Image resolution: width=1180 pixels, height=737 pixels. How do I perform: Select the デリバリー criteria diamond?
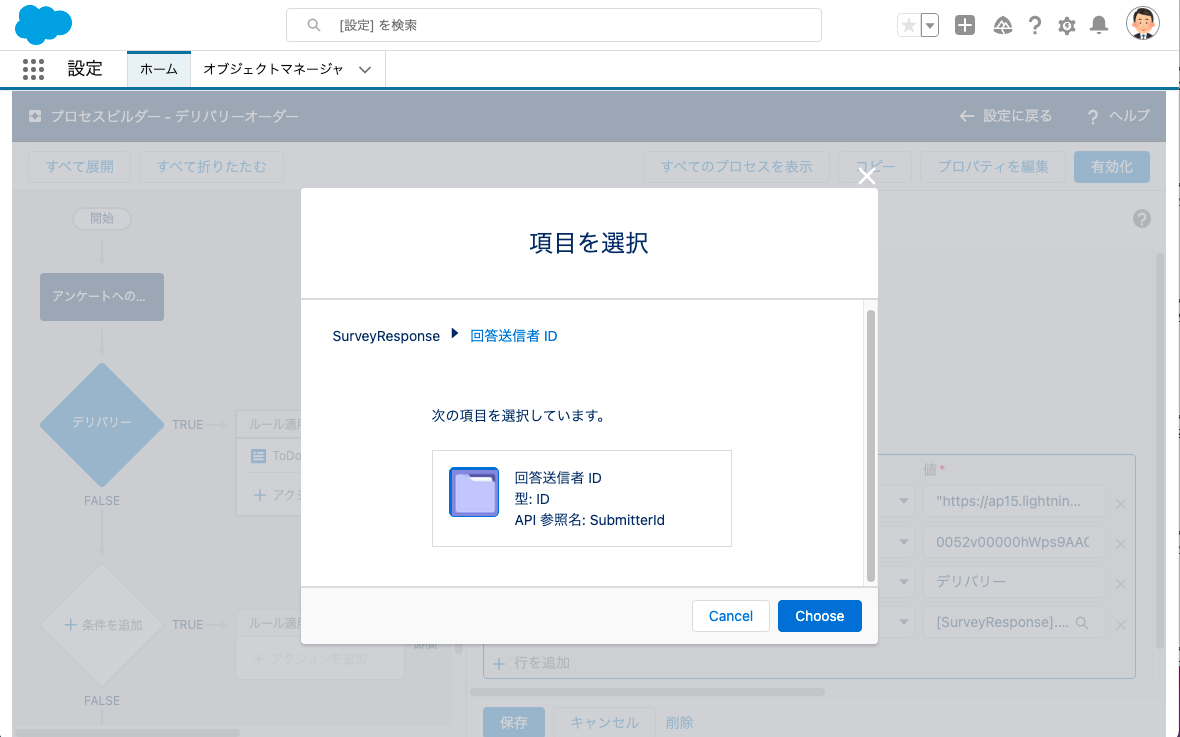(x=102, y=425)
